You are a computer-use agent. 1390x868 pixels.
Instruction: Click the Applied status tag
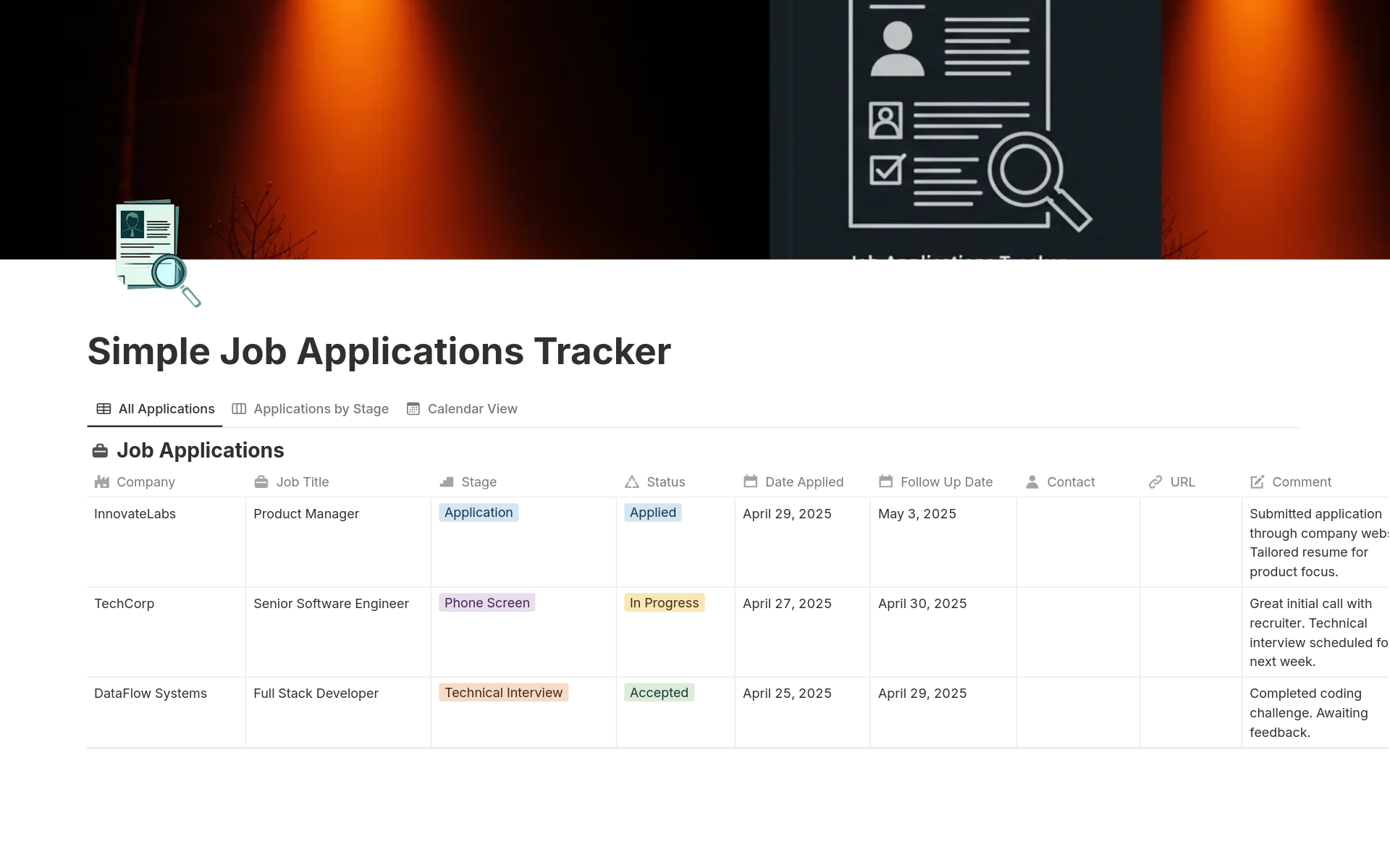[653, 513]
